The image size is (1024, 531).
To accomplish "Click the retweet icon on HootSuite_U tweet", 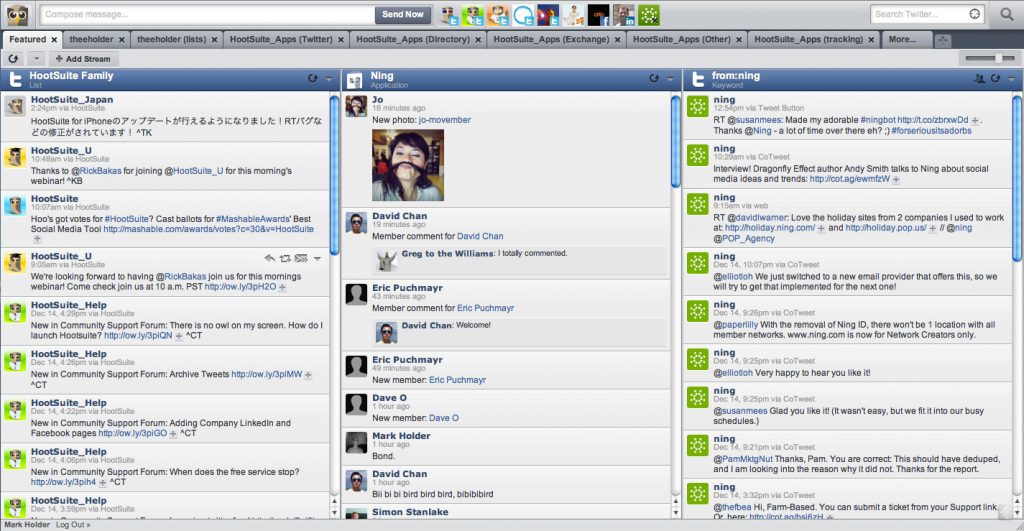I will tap(285, 258).
